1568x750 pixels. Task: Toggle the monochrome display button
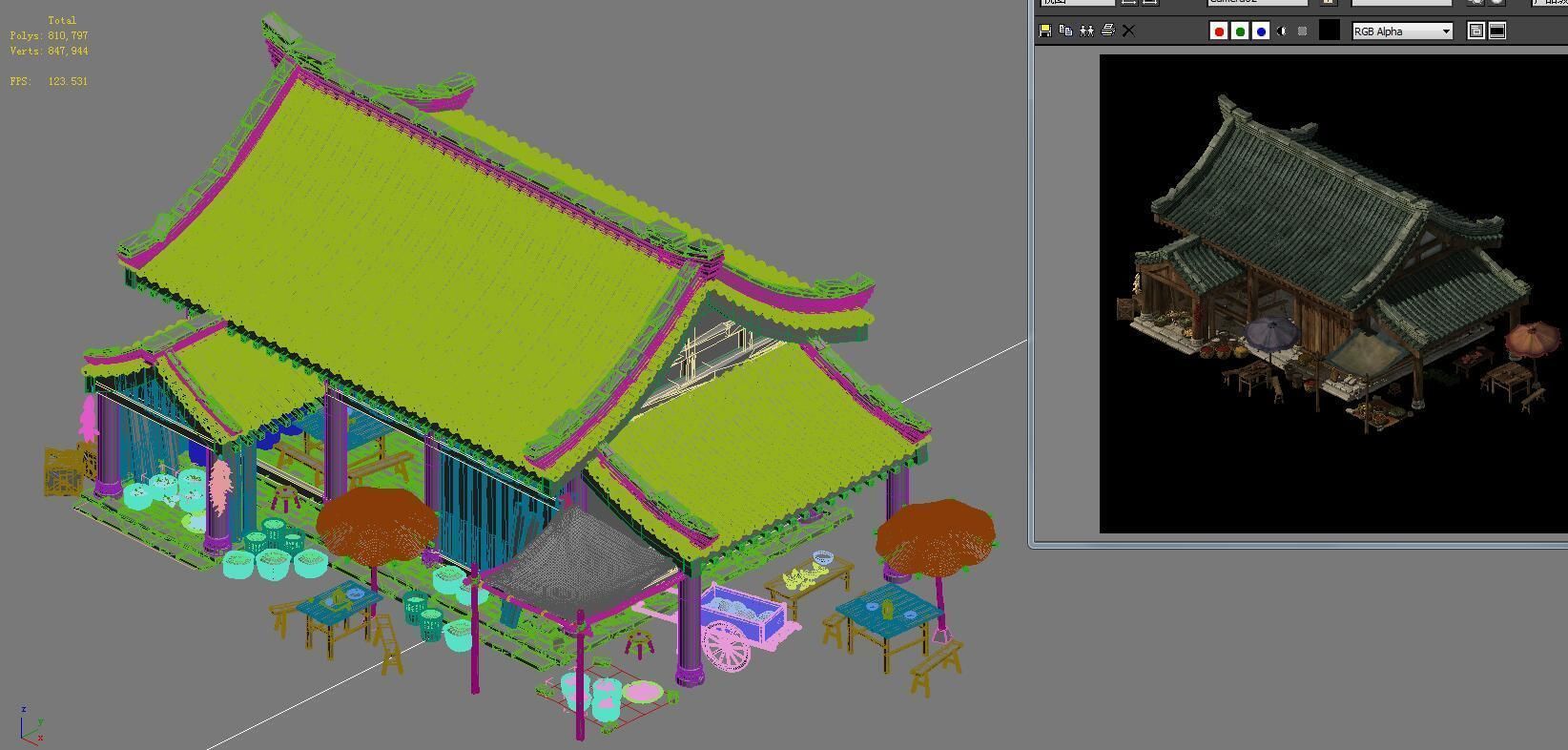click(1303, 31)
